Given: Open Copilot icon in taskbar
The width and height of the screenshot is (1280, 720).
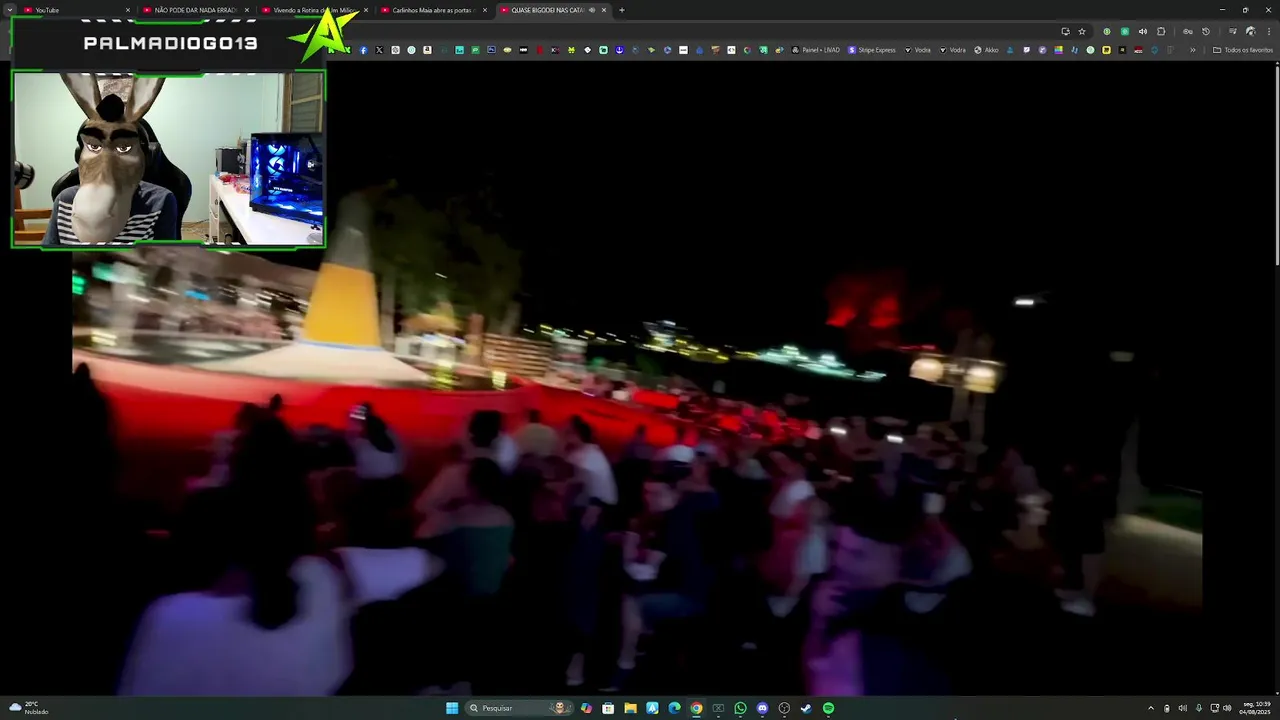Looking at the screenshot, I should tap(586, 708).
